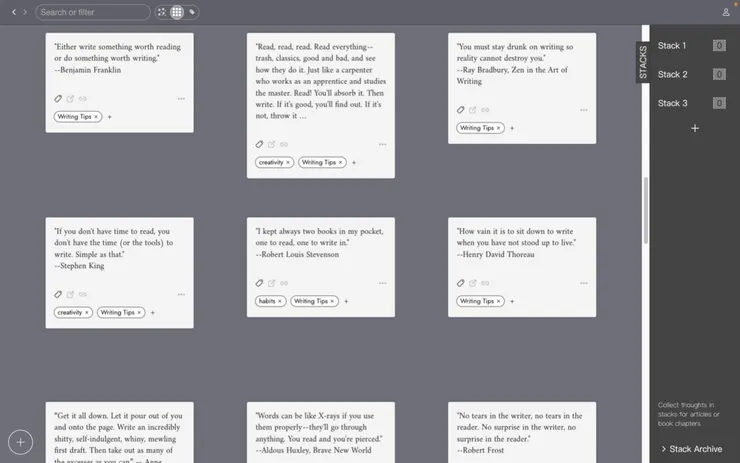Add a tag to Robert Louis Stevenson card
Screen dimensions: 740x463
coord(346,301)
